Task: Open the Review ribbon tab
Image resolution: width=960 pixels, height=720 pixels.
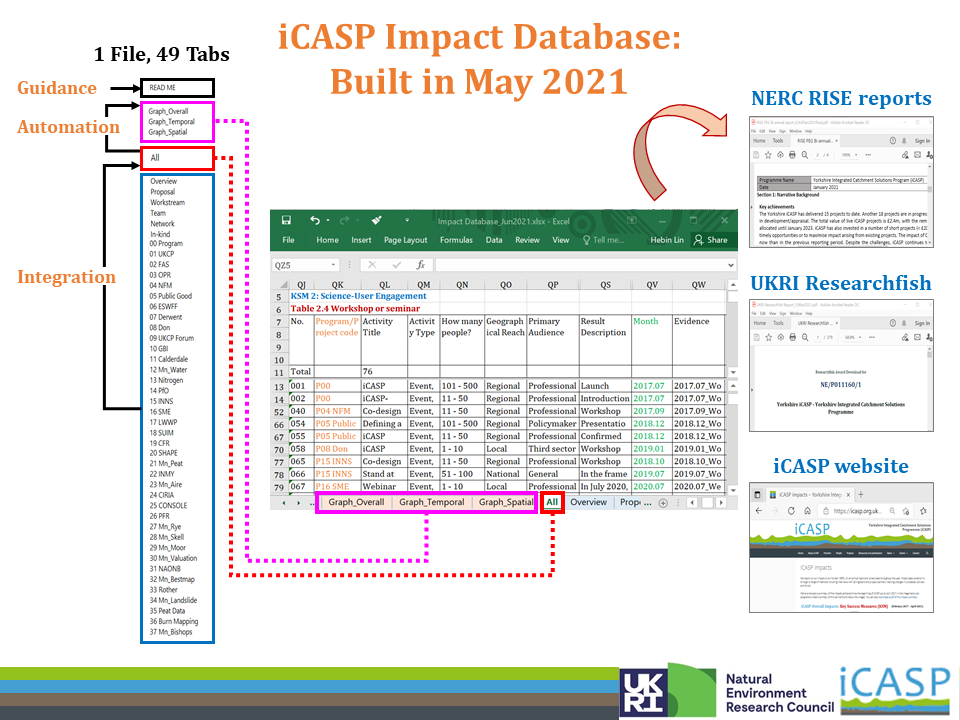Action: [x=527, y=240]
